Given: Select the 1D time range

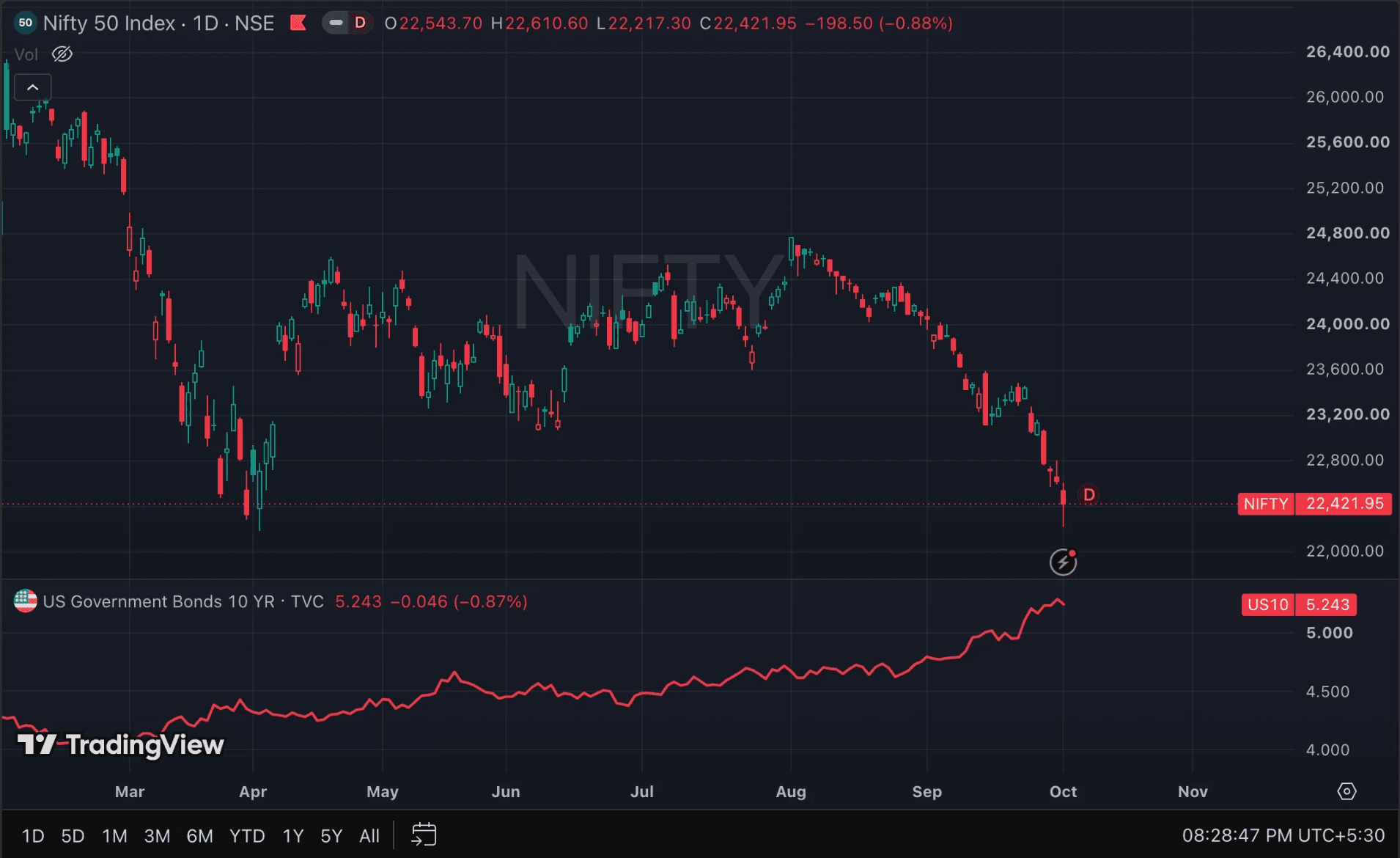Looking at the screenshot, I should 33,836.
